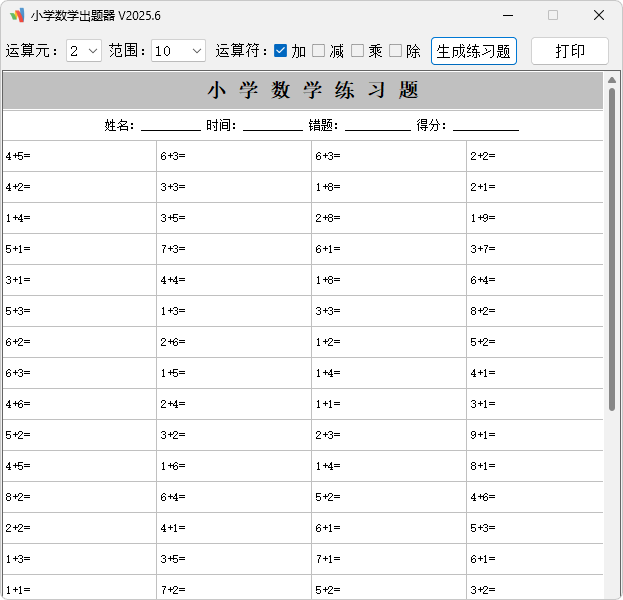Select the problem 1+5=

click(173, 373)
